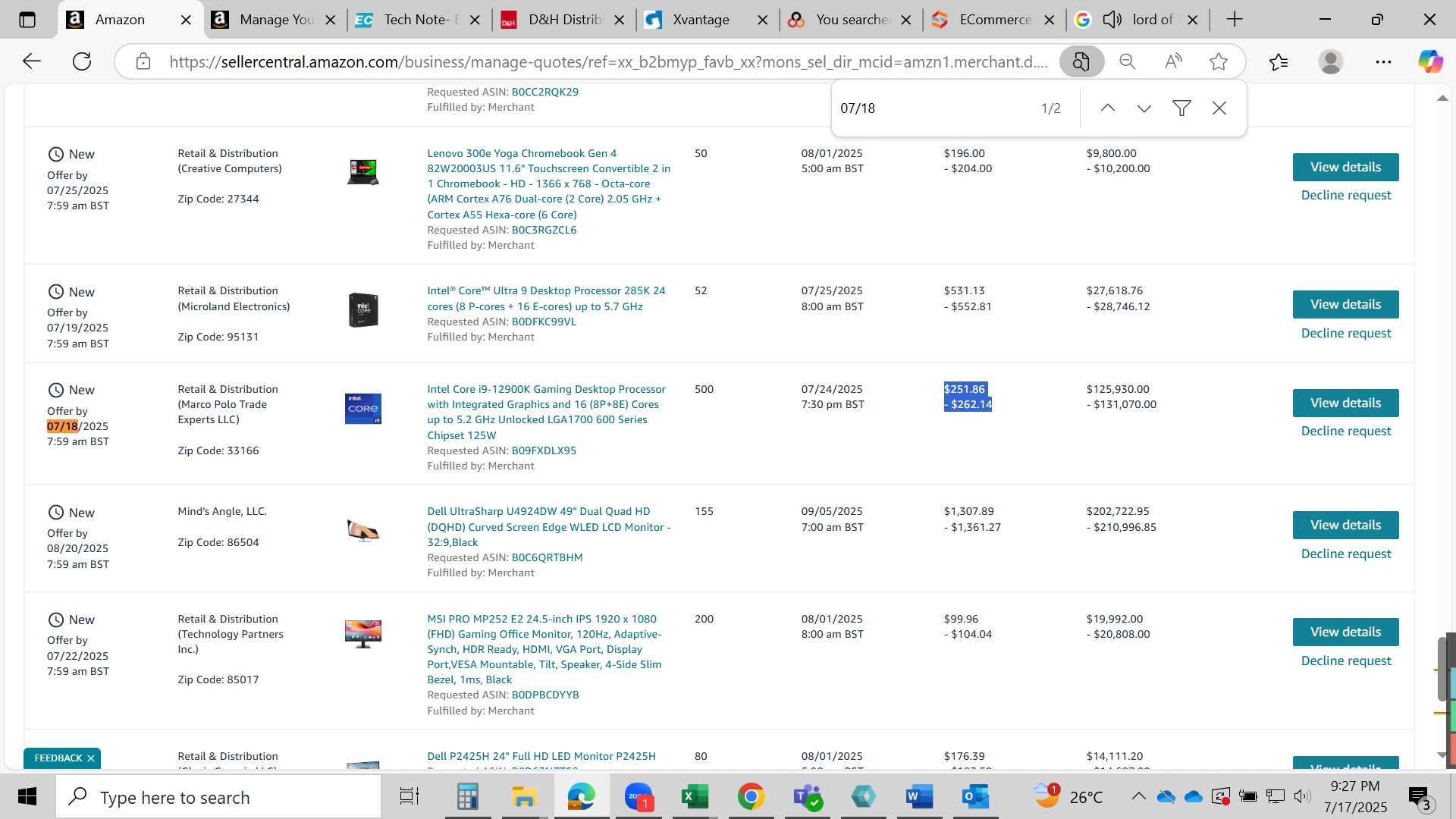The height and width of the screenshot is (819, 1456).
Task: Turn on Read aloud icon
Action: coord(1173,61)
